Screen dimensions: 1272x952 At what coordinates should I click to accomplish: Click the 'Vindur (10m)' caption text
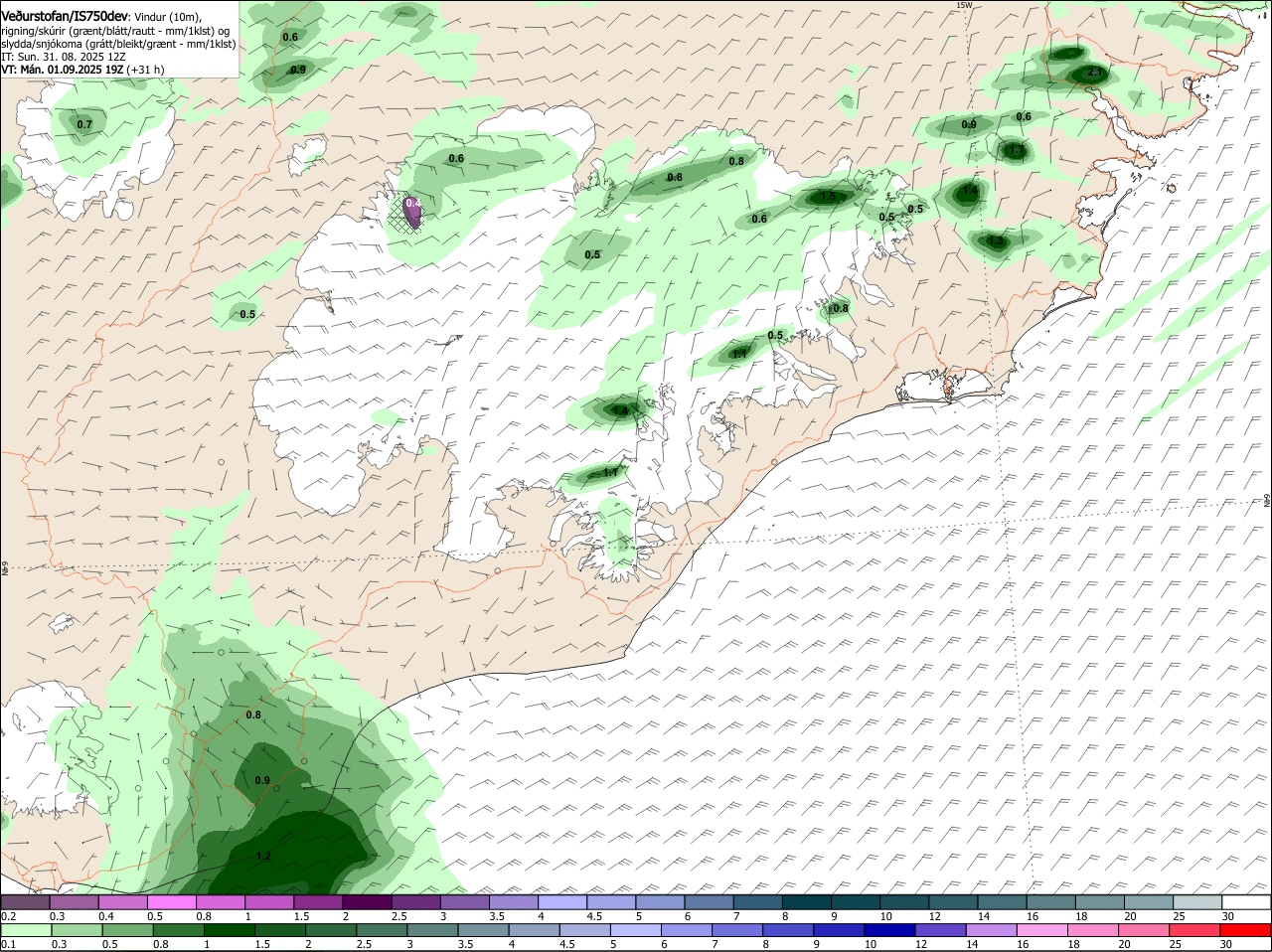(x=167, y=17)
